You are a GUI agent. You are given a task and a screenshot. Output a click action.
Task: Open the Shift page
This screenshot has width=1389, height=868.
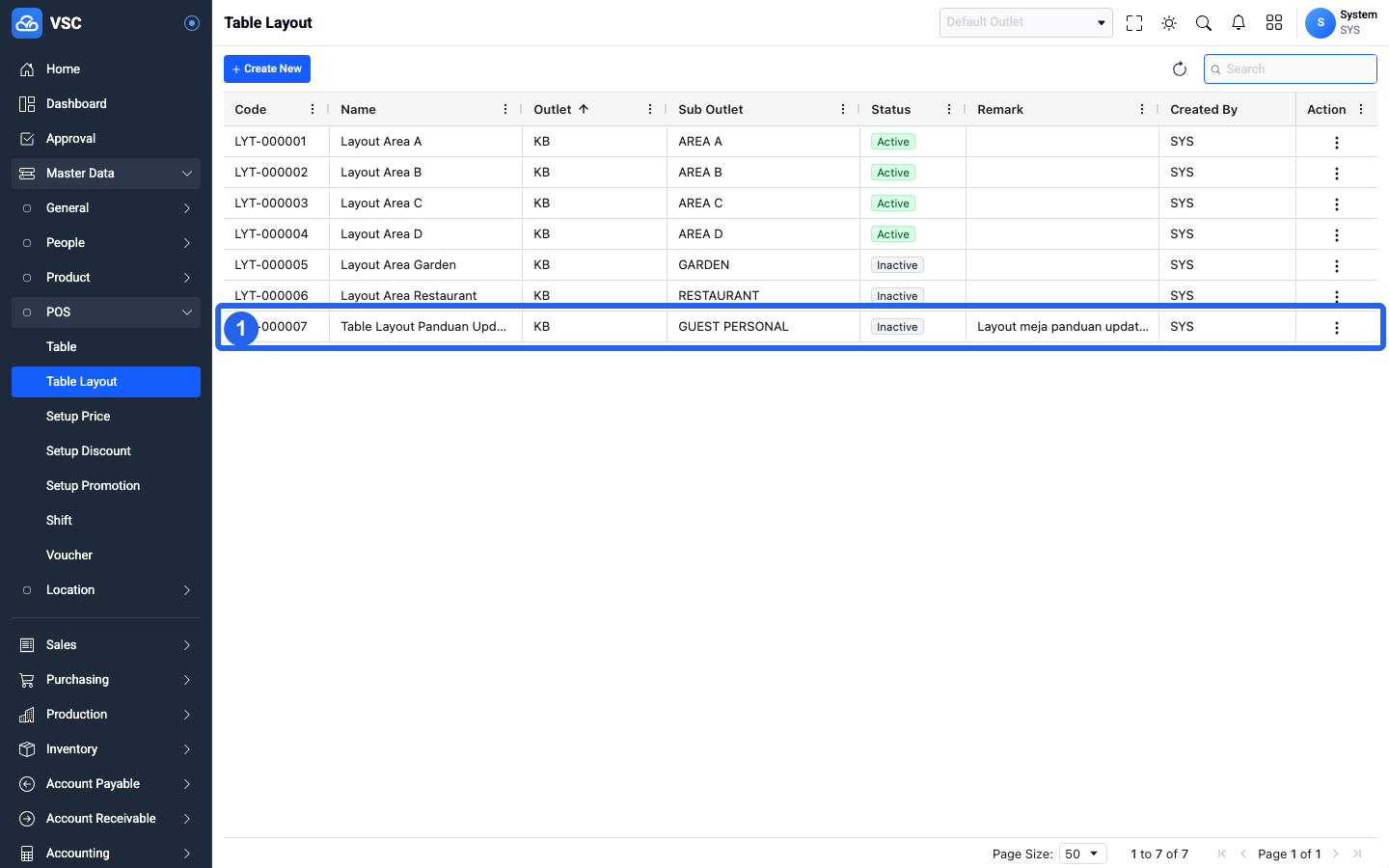106,521
